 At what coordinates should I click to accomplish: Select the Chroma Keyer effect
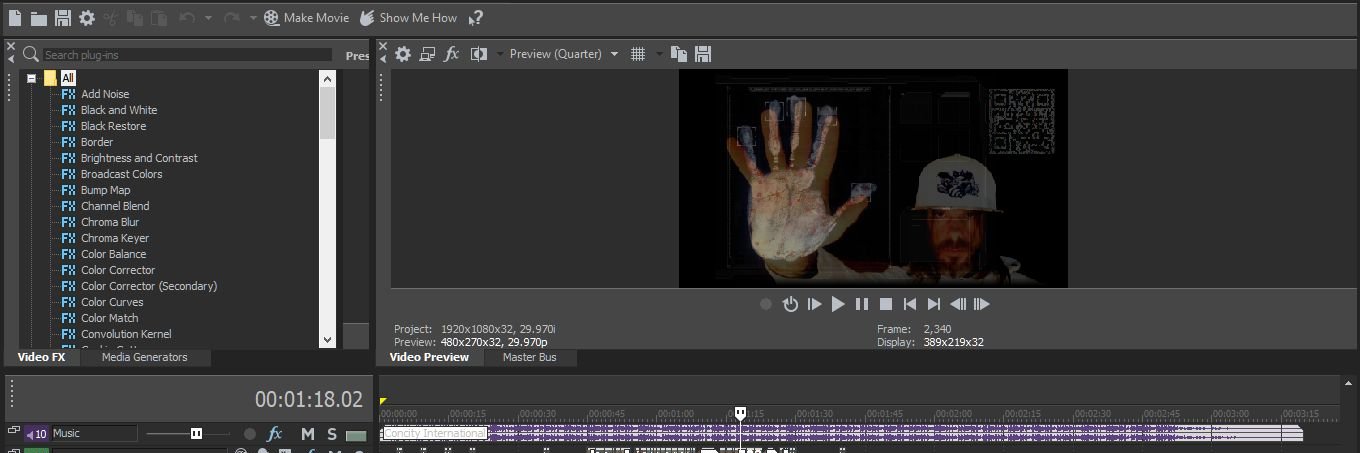point(115,238)
